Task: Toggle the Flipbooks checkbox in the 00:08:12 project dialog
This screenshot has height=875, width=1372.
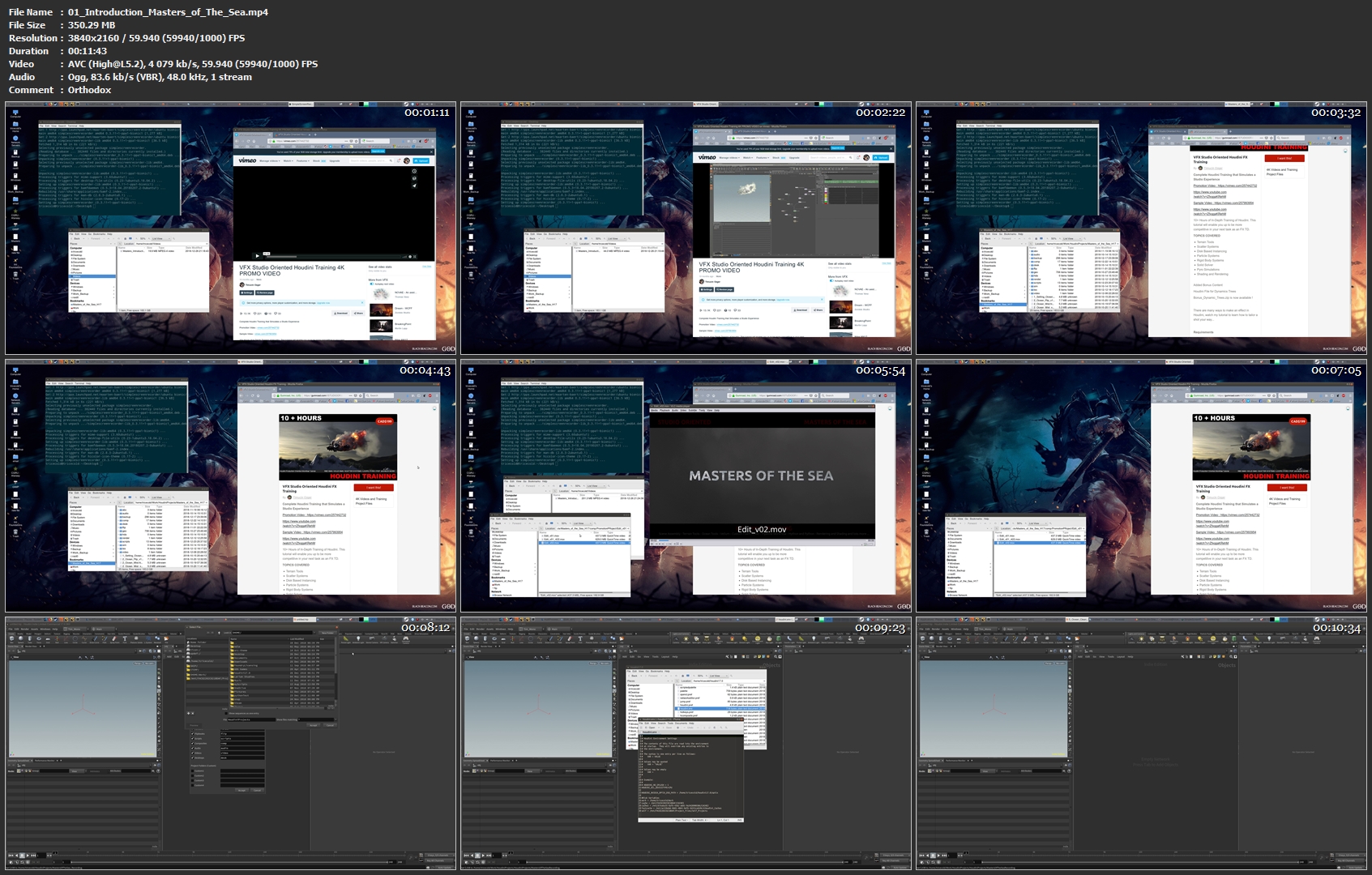Action: click(x=192, y=734)
